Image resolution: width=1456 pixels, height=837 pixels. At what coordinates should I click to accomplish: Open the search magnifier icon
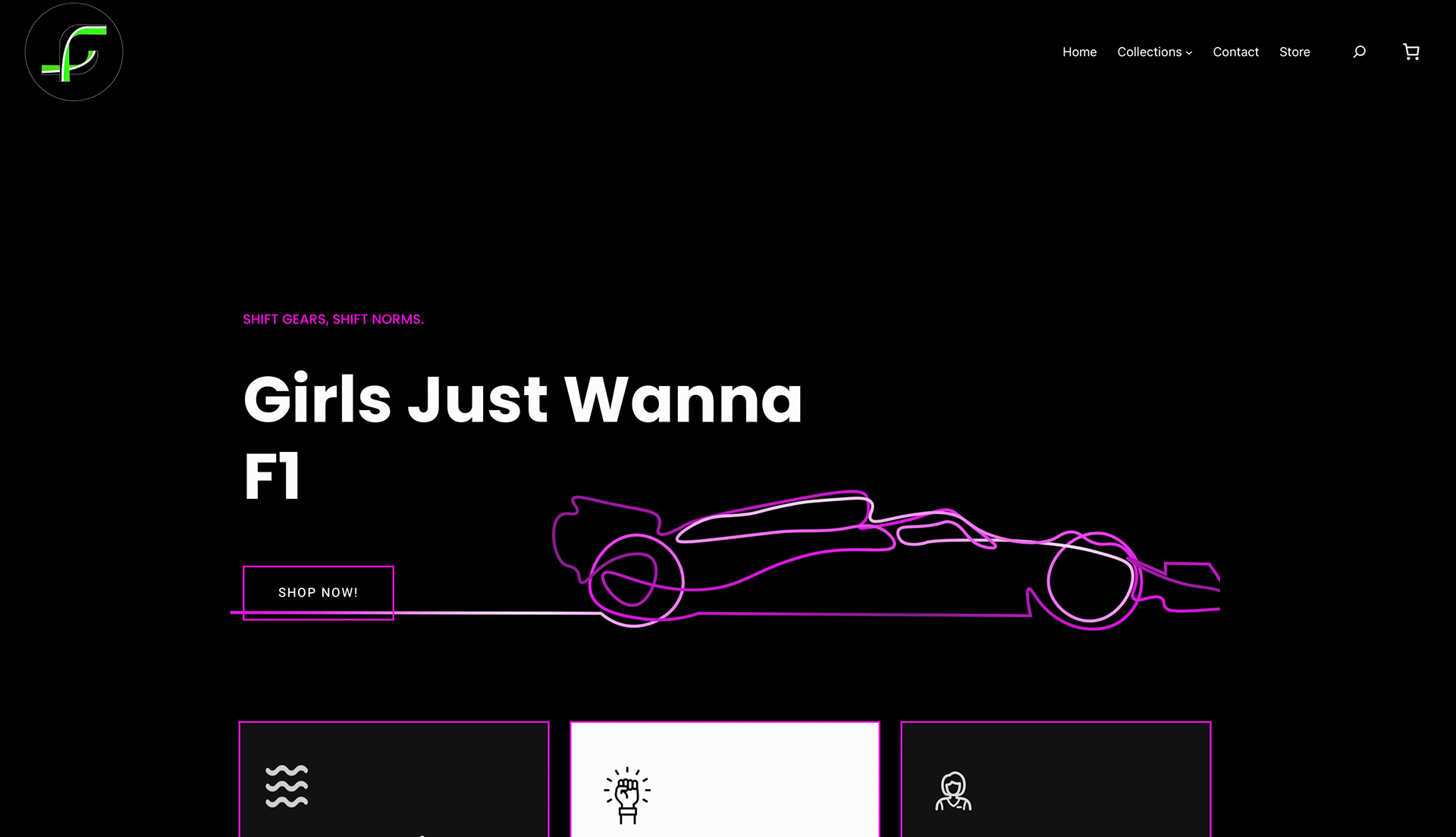coord(1360,52)
